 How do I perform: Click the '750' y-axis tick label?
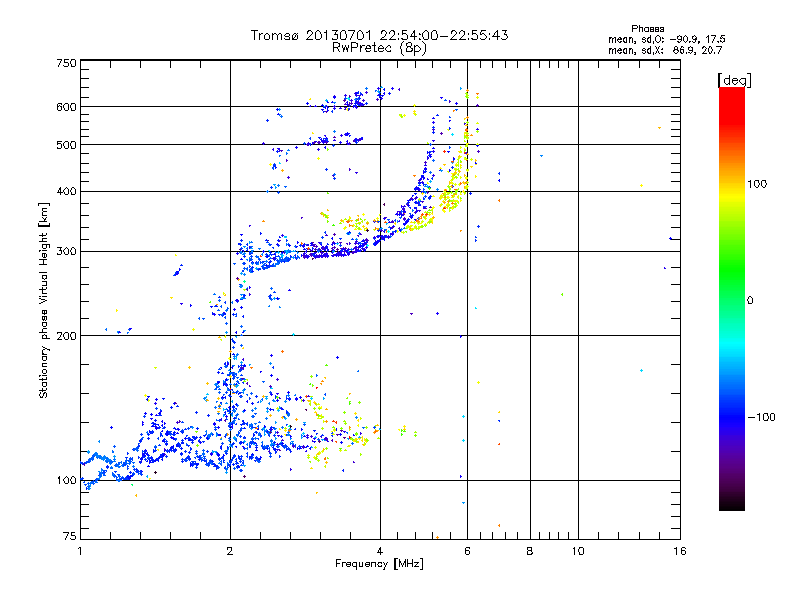click(66, 63)
